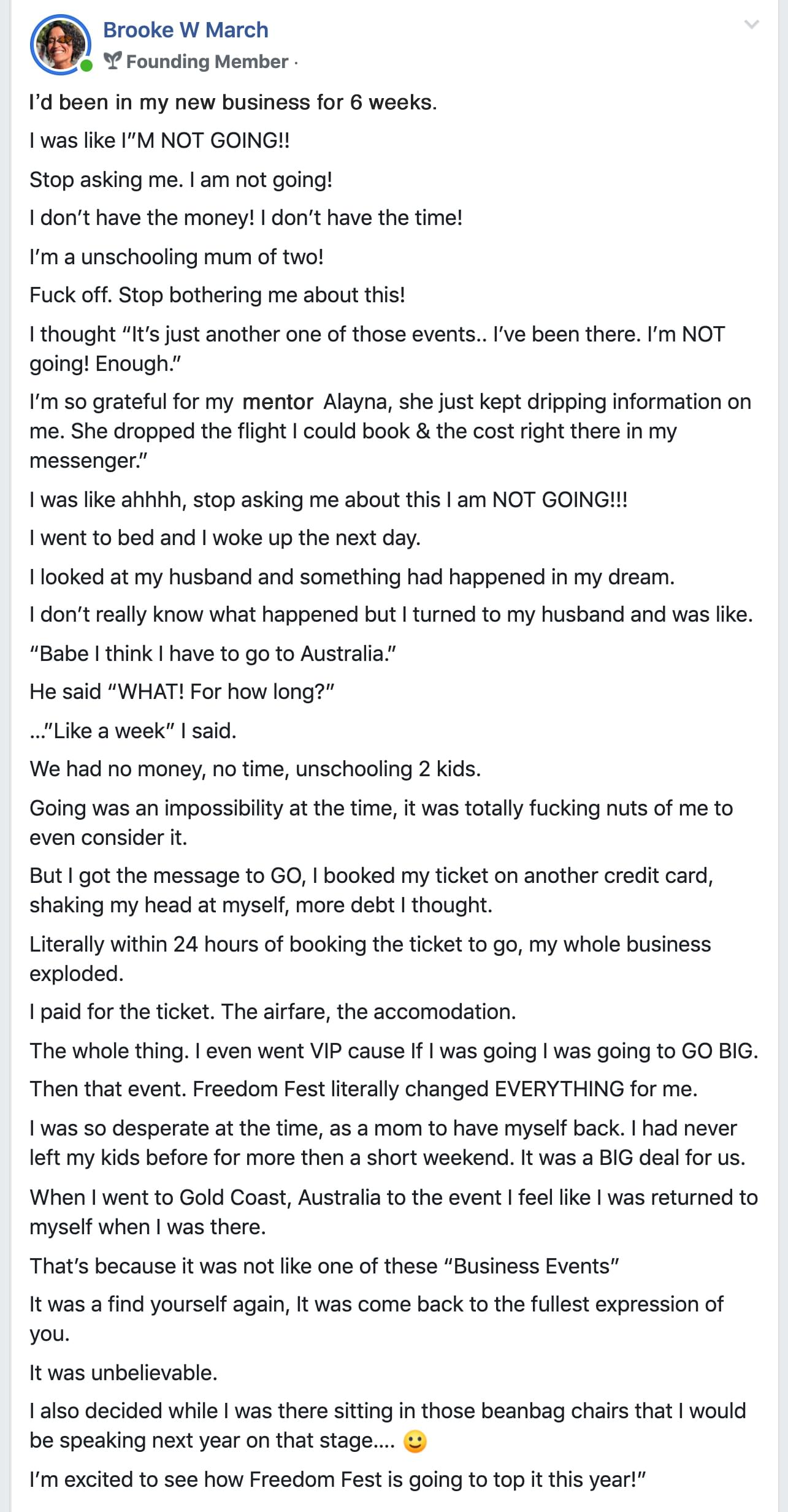
Task: Click the Brooke W March name link
Action: click(x=185, y=29)
